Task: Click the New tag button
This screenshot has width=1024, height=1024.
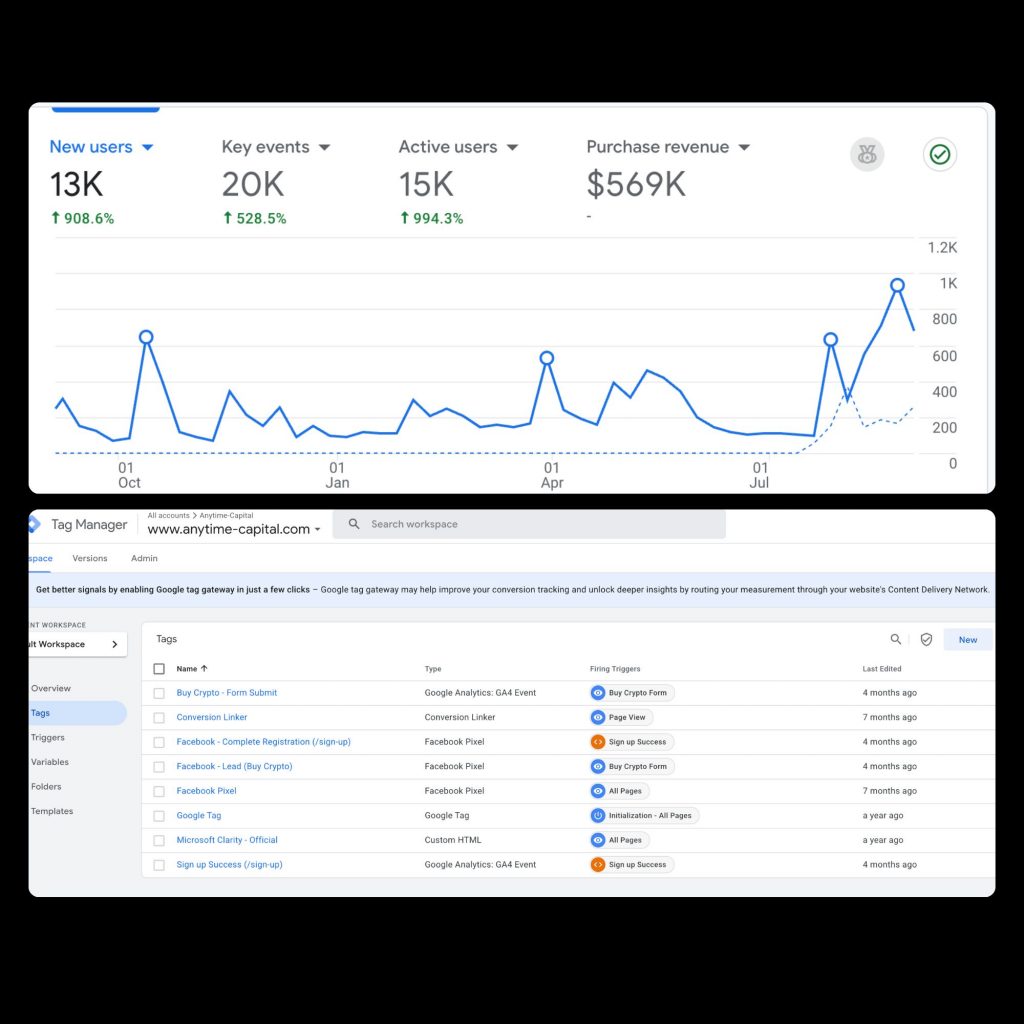Action: (967, 639)
